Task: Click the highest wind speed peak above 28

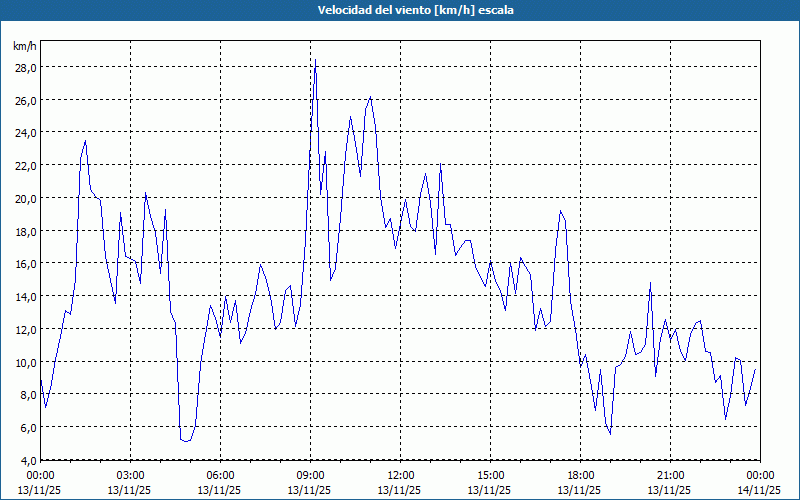Action: [315, 61]
